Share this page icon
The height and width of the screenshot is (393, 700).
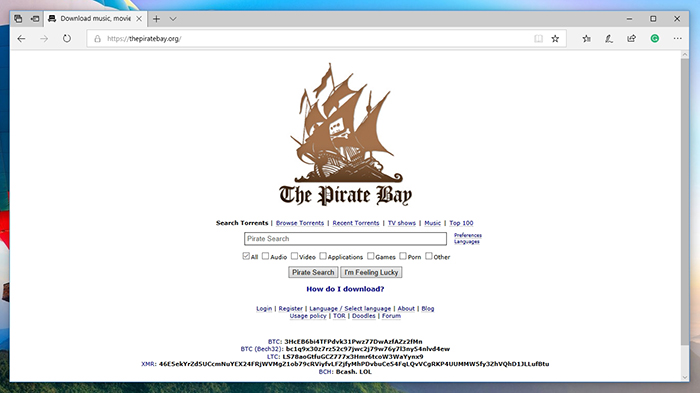631,39
